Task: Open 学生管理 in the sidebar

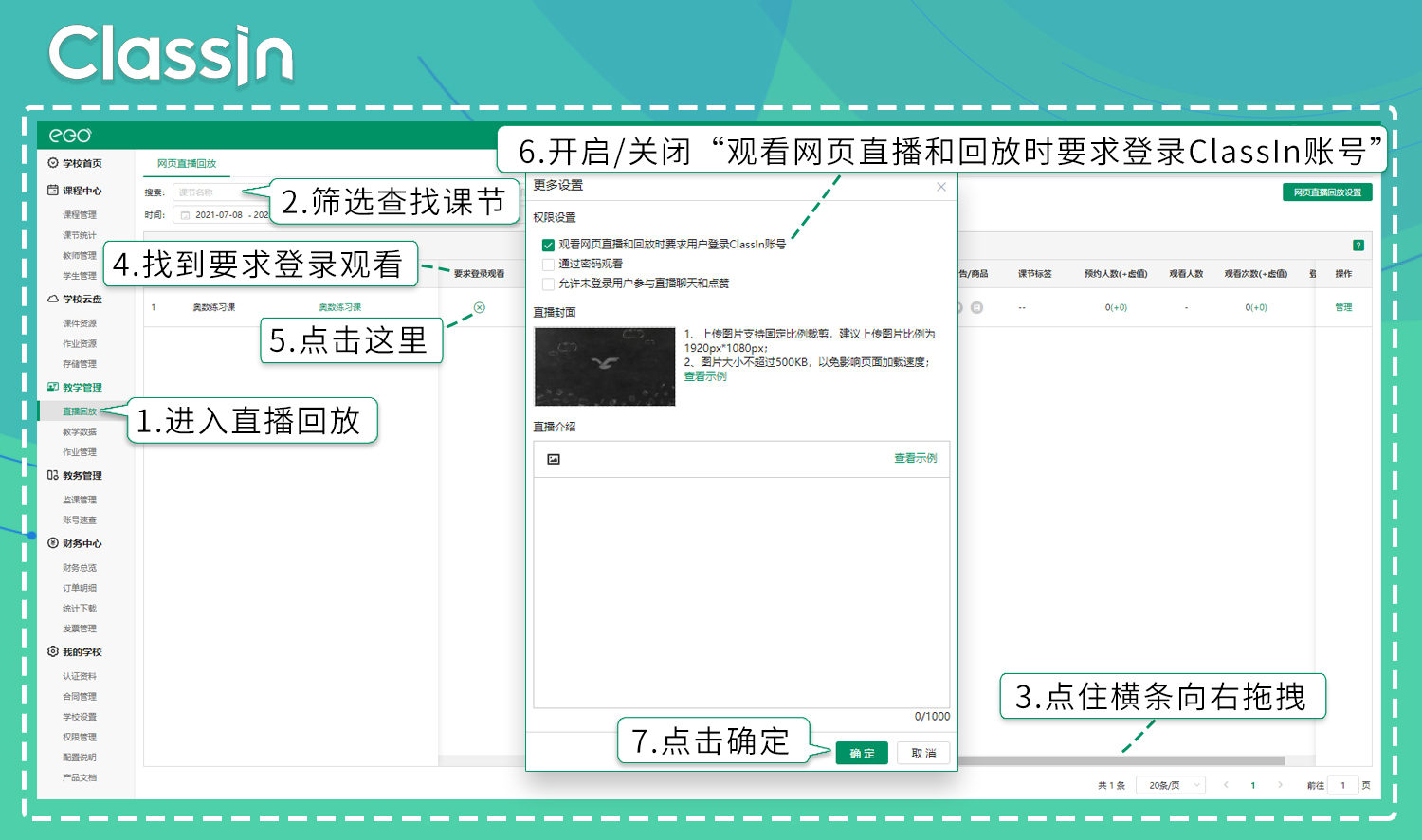Action: (x=80, y=276)
